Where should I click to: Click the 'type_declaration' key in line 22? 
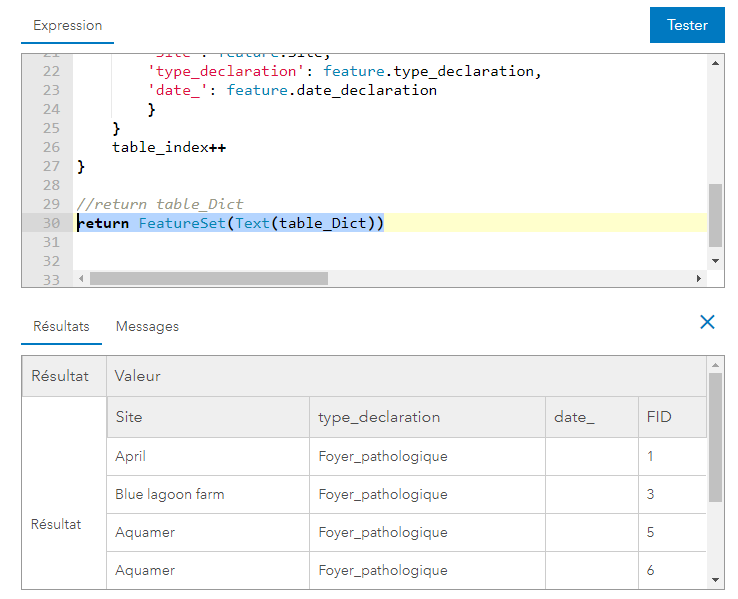pyautogui.click(x=226, y=71)
